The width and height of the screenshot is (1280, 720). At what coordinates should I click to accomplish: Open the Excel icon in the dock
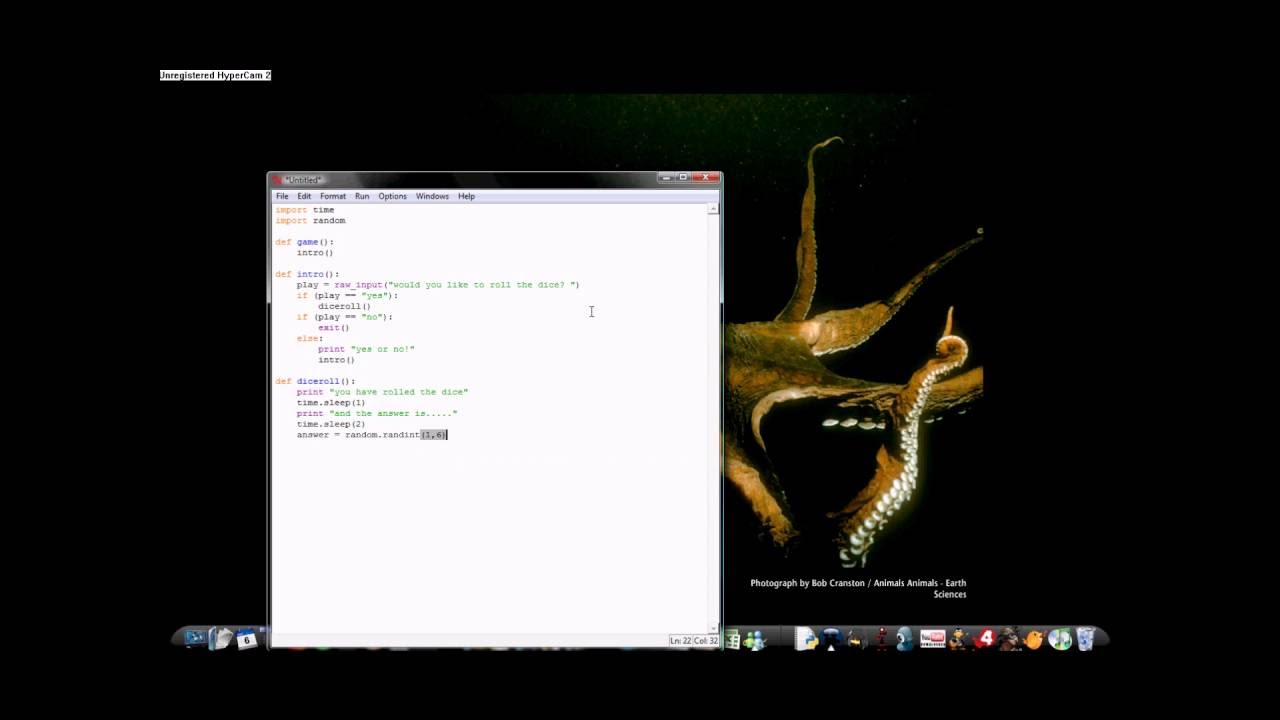(733, 640)
